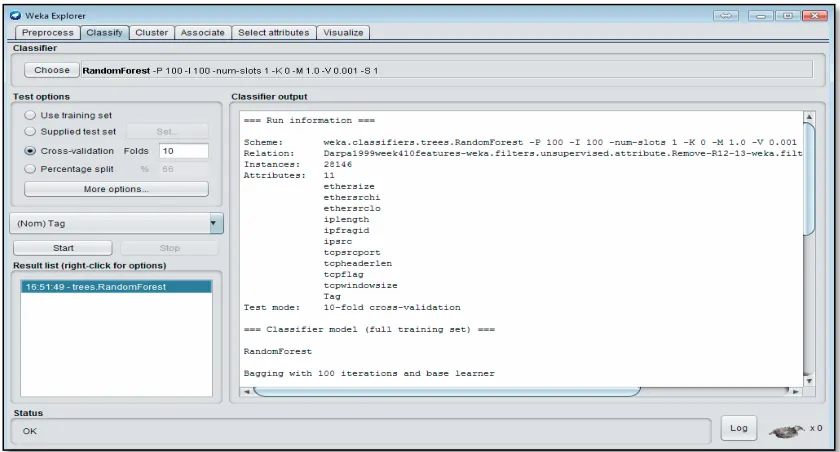The image size is (840, 452).
Task: Select the Supplied test set option
Action: 30,131
